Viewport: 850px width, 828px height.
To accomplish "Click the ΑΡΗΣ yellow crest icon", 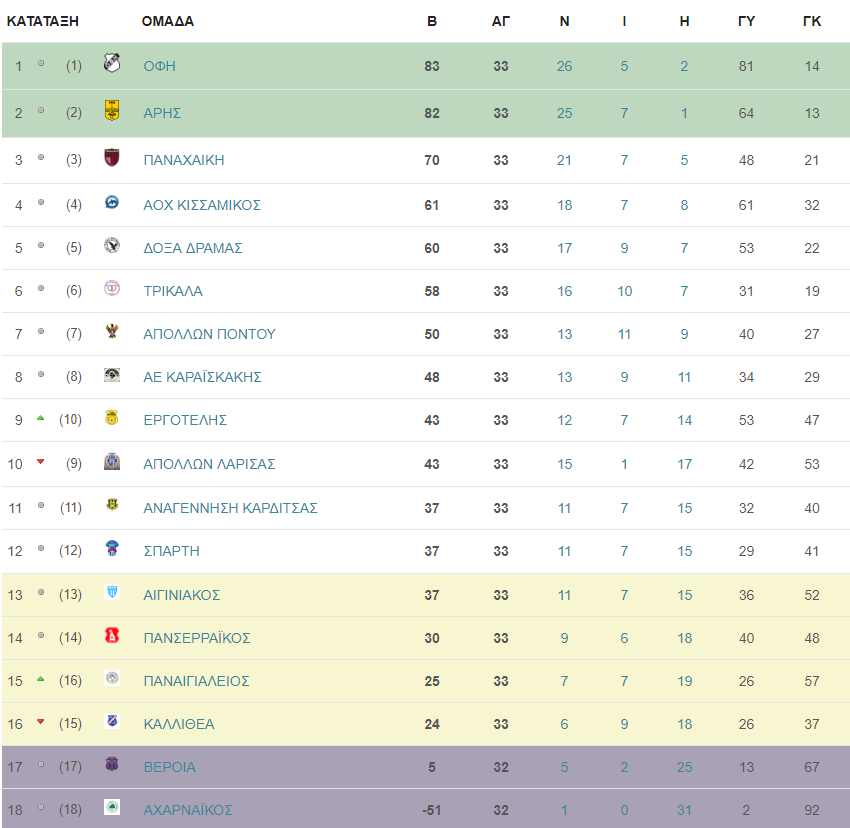I will click(x=112, y=110).
